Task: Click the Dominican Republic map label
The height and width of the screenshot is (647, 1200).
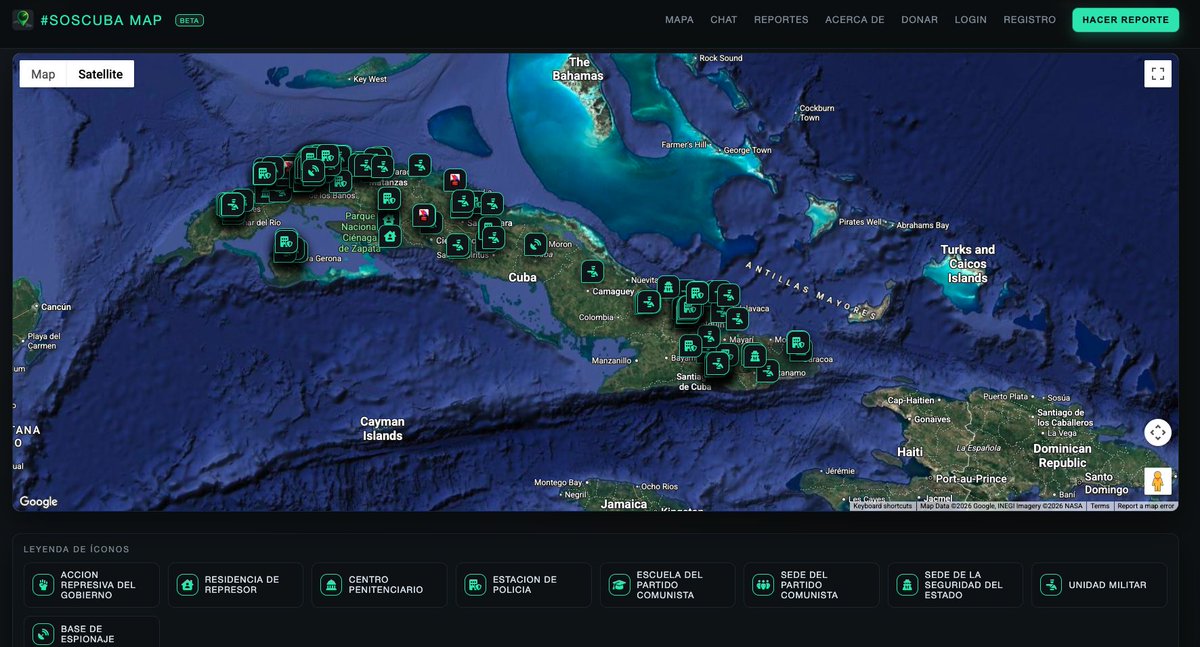Action: point(1062,456)
